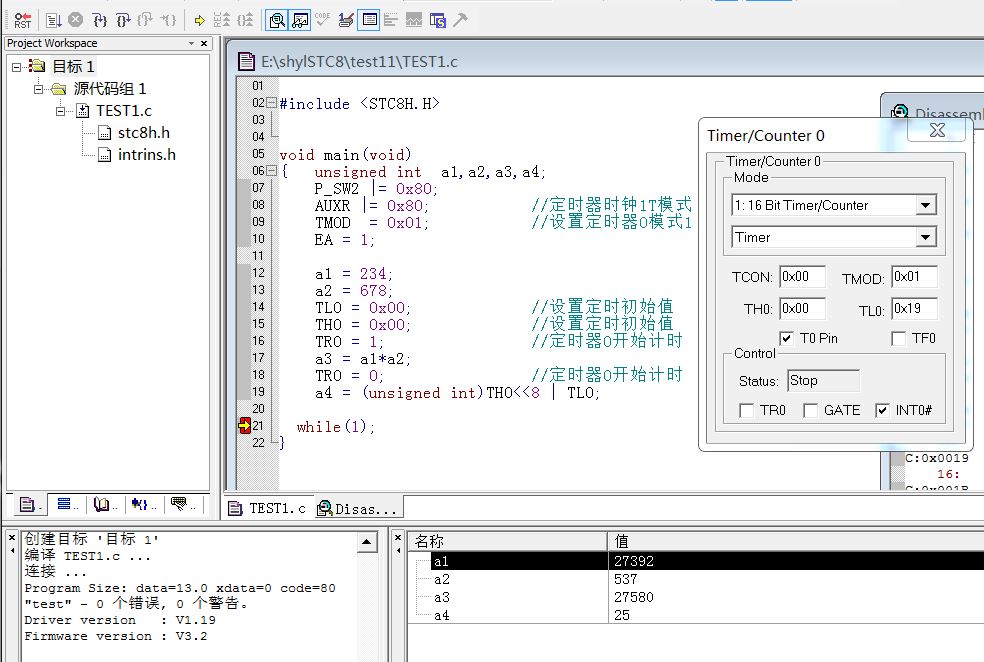Toggle the Memory window icon

point(370,20)
